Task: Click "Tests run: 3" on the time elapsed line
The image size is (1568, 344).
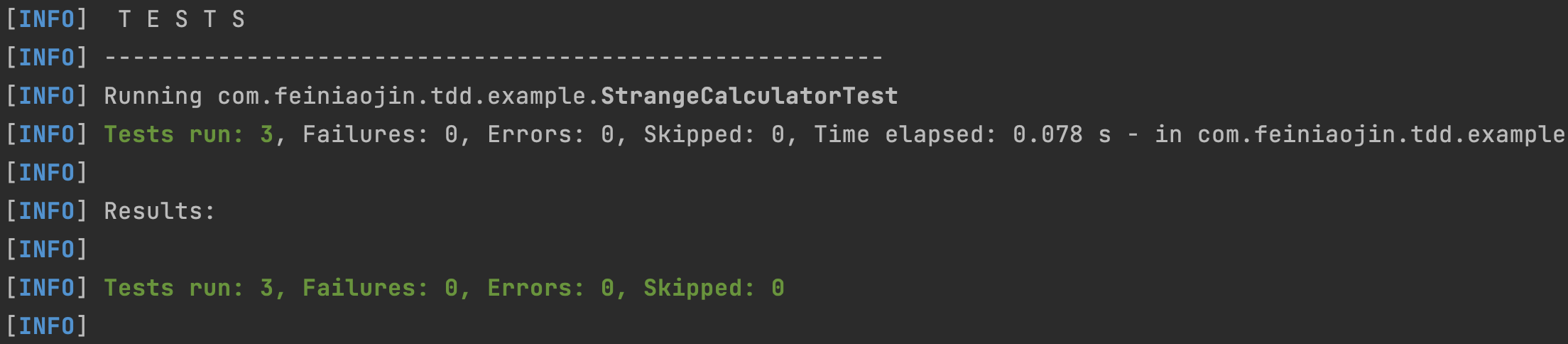Action: click(188, 134)
